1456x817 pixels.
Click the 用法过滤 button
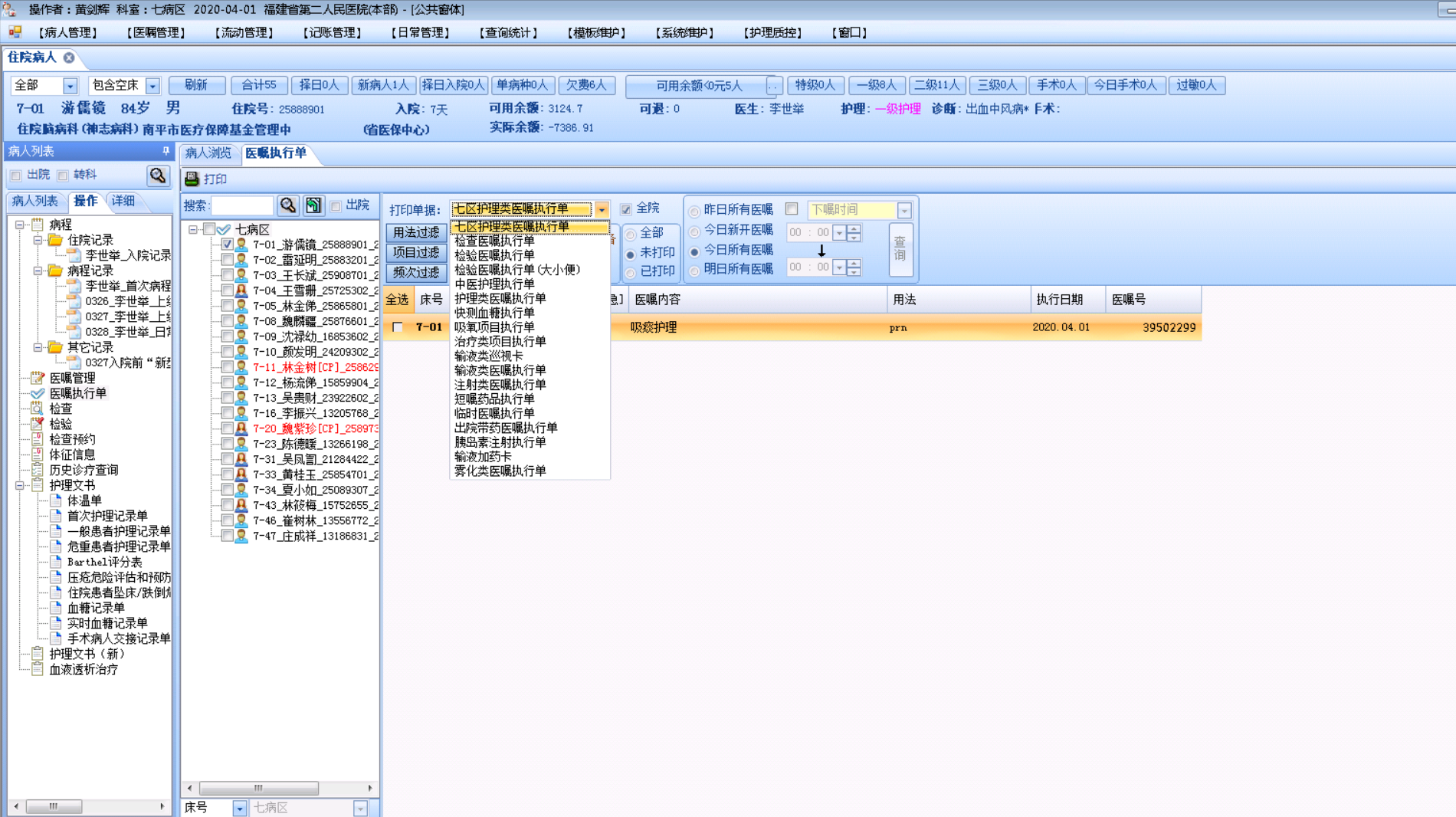[416, 232]
